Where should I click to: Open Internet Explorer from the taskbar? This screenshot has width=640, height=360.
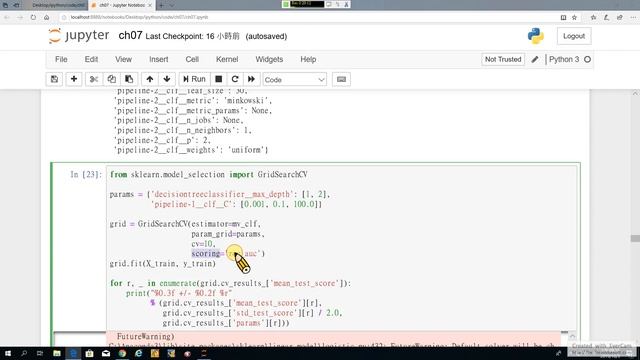138,353
